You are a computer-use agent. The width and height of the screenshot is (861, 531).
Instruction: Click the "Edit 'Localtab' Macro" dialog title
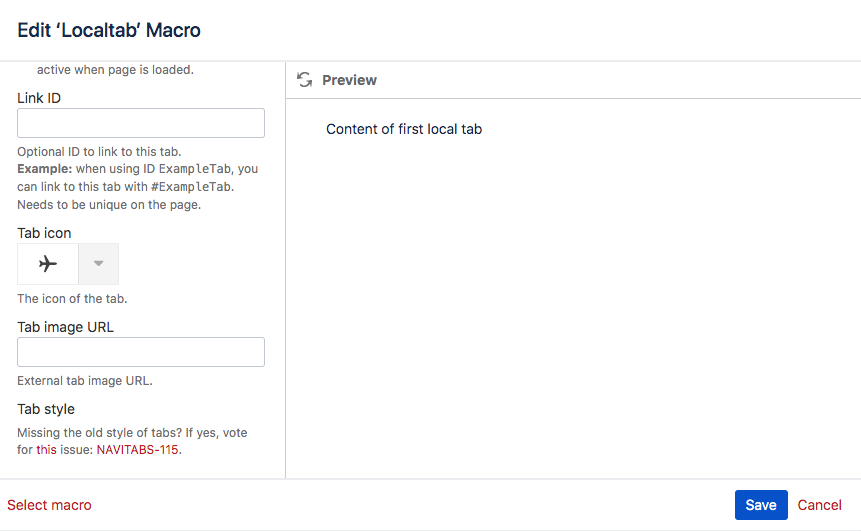109,30
